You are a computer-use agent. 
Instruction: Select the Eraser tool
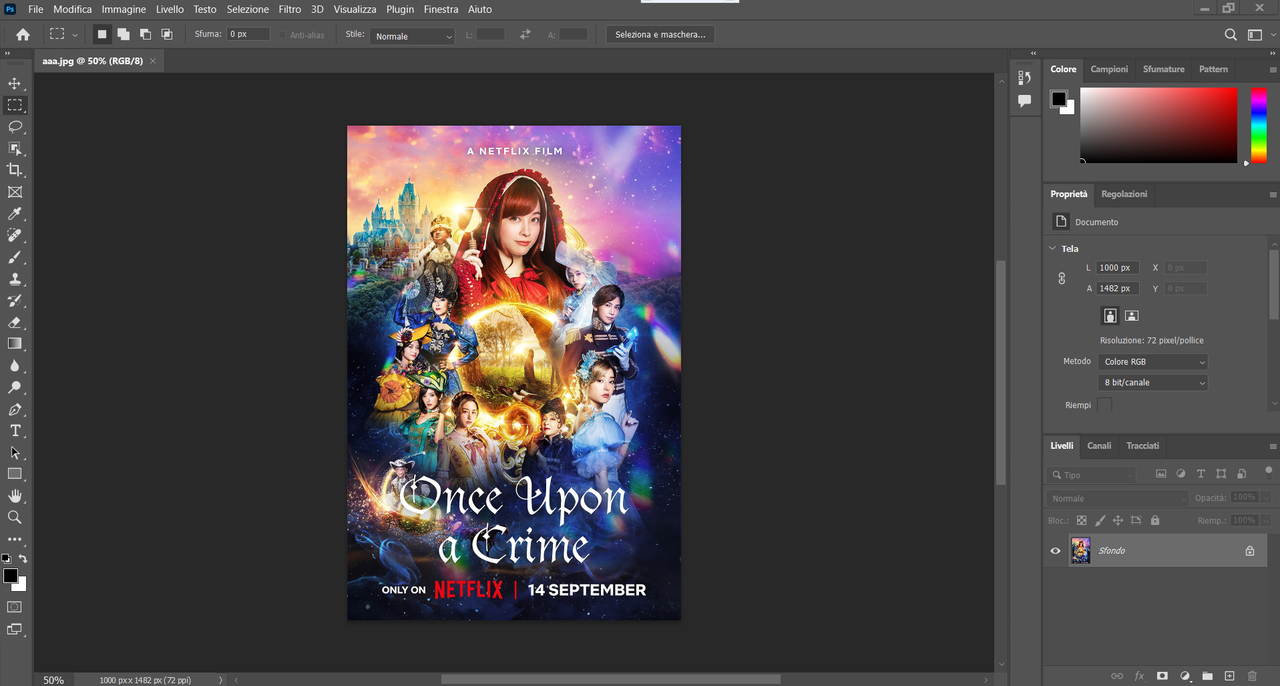pyautogui.click(x=15, y=323)
